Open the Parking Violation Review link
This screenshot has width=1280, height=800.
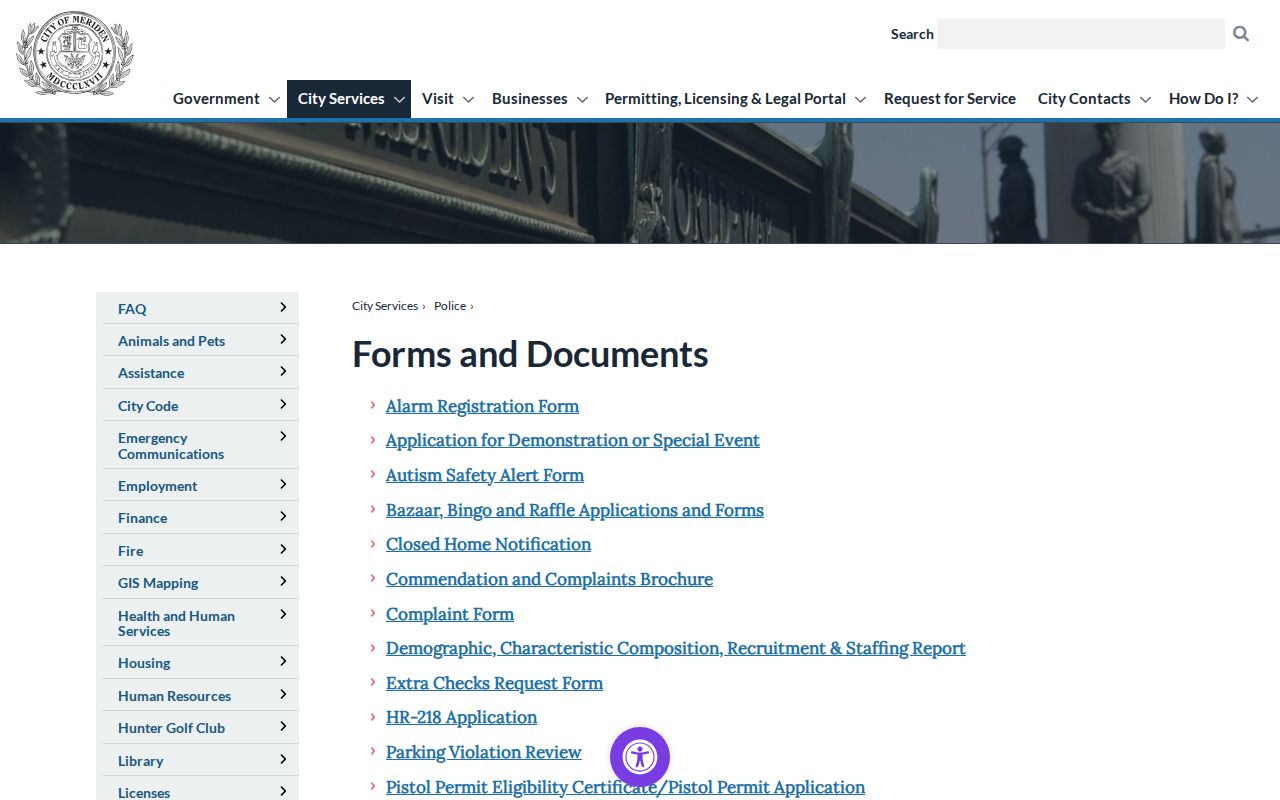[484, 752]
